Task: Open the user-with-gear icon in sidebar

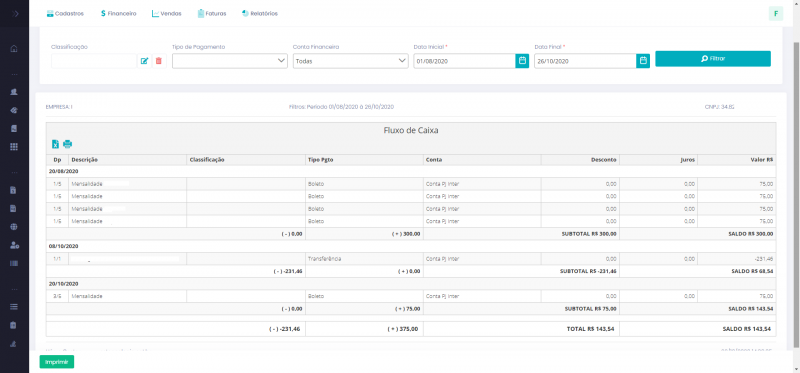Action: click(x=14, y=245)
